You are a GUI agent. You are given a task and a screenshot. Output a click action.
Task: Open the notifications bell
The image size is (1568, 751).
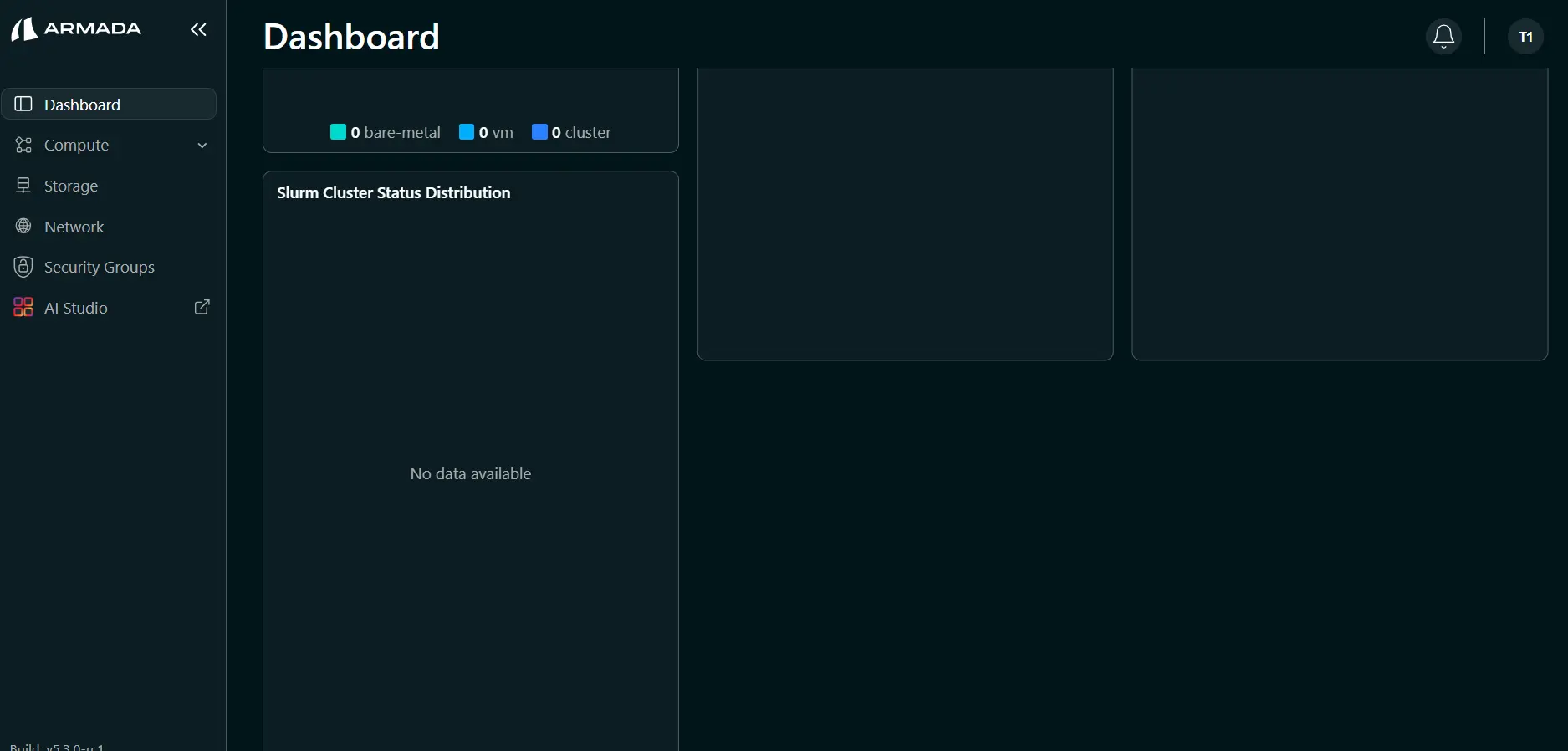click(x=1443, y=36)
